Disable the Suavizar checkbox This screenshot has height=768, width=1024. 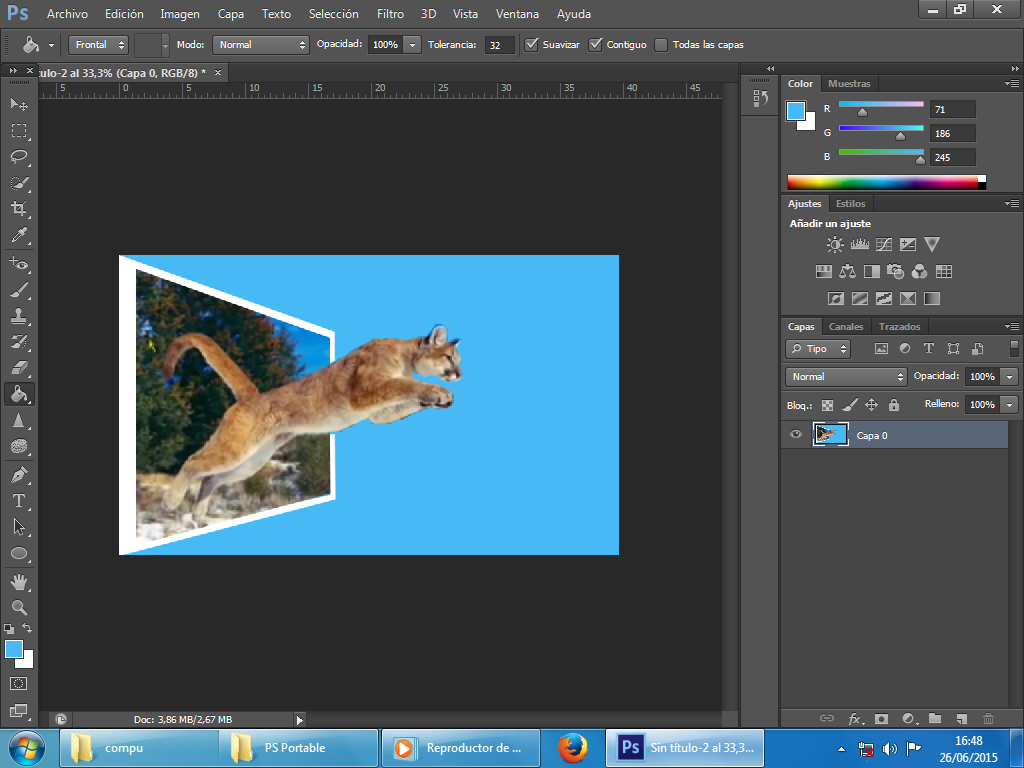(532, 45)
